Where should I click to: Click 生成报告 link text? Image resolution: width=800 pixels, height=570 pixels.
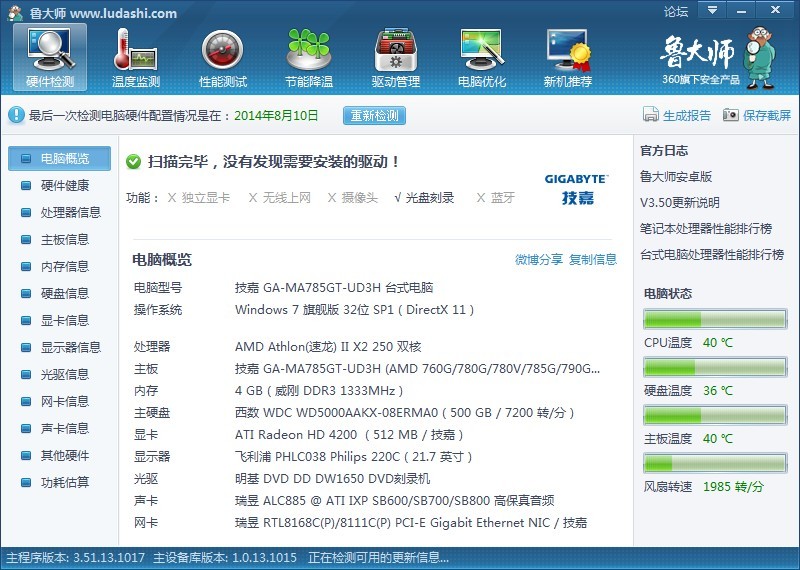tap(687, 115)
